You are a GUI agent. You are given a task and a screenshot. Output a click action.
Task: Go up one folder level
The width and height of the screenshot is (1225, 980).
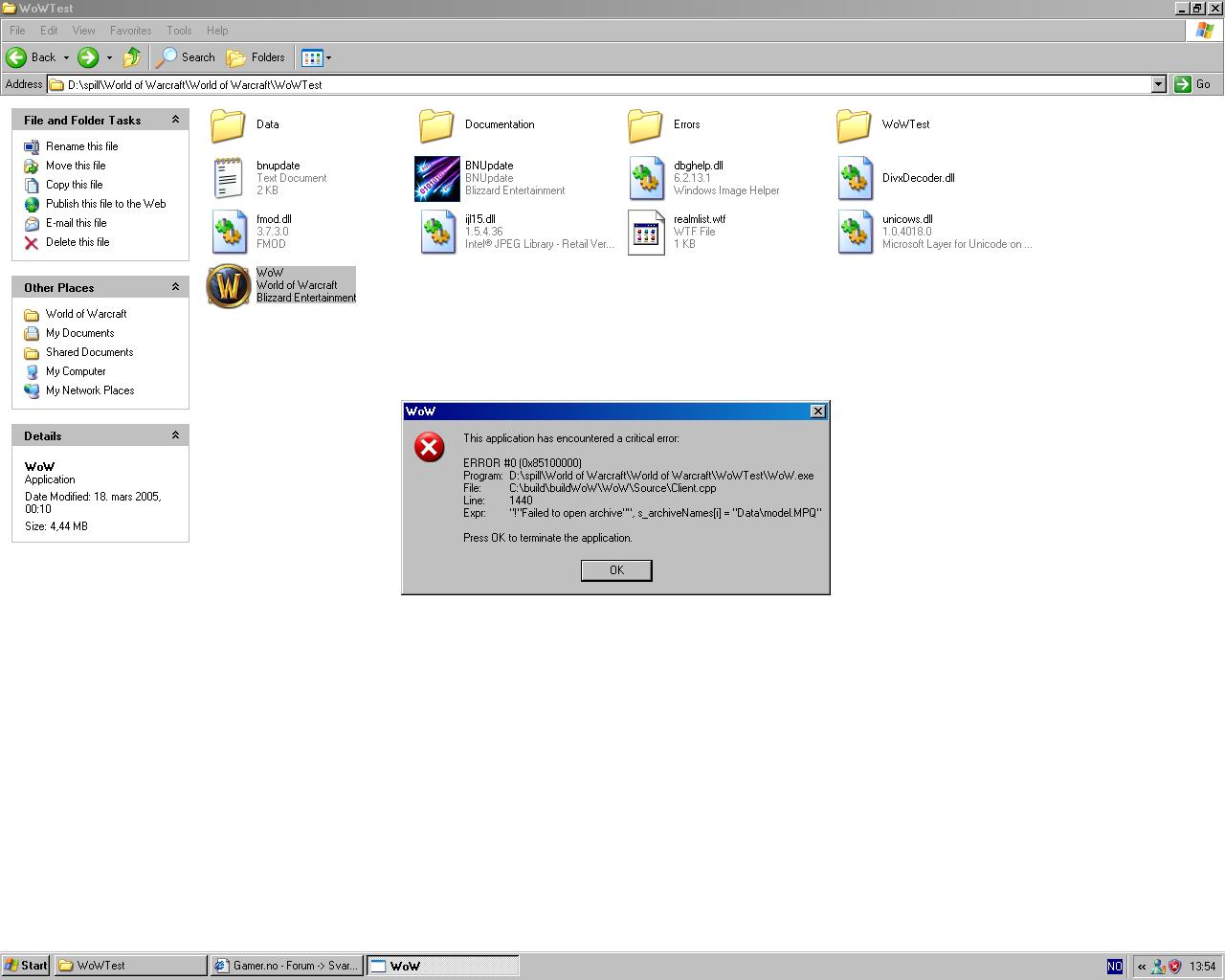coord(132,57)
